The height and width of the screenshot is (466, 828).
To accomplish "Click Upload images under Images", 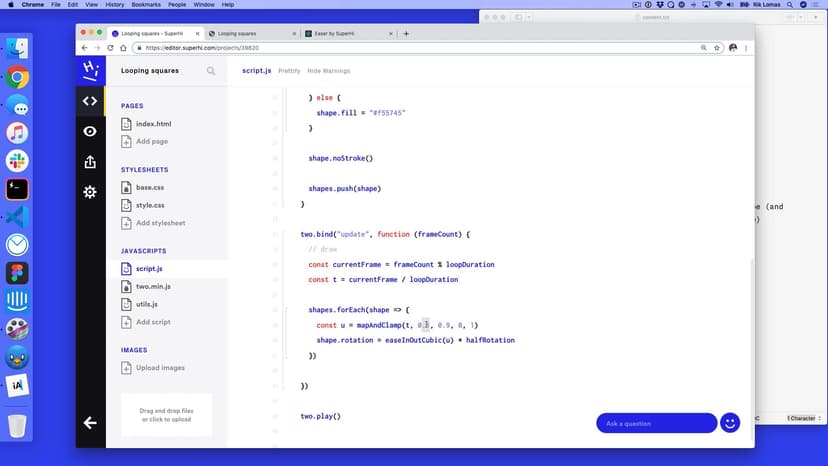I will tap(160, 368).
